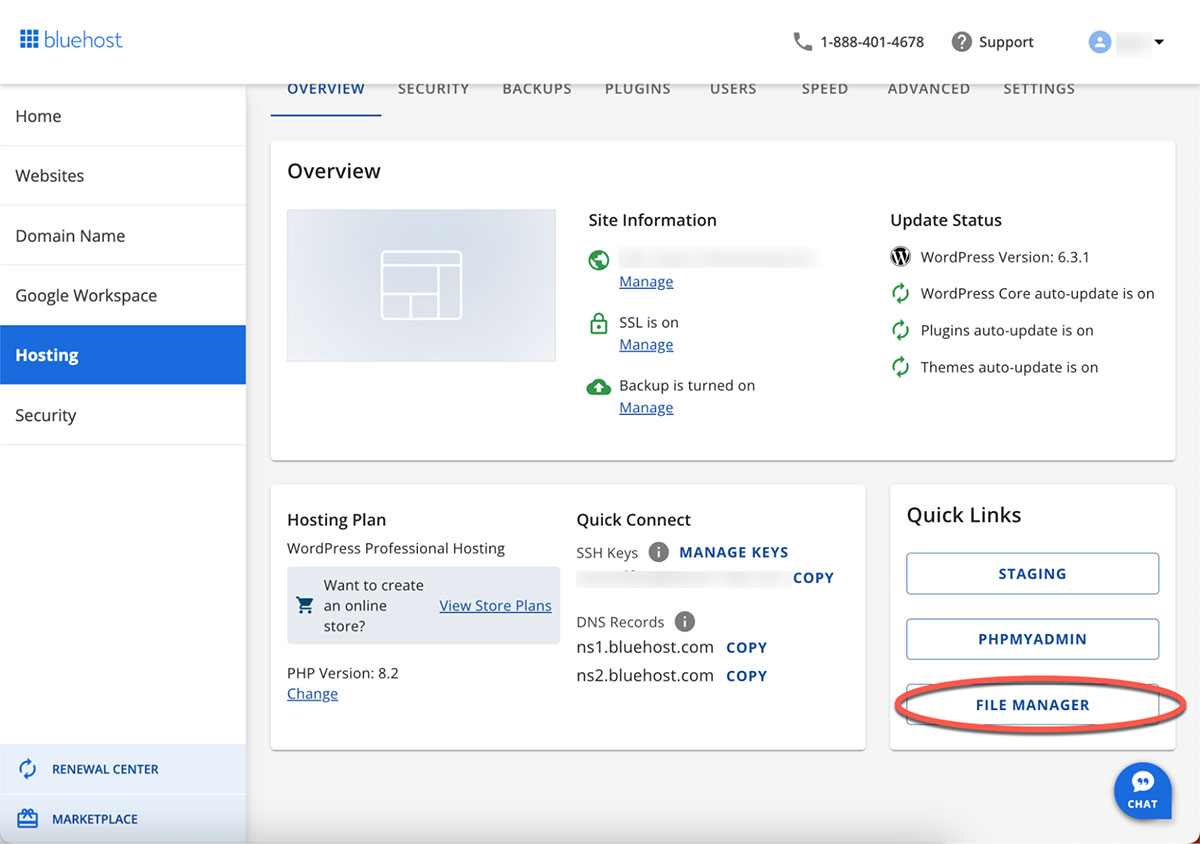1200x844 pixels.
Task: Click the globe icon in Site Information
Action: 599,260
